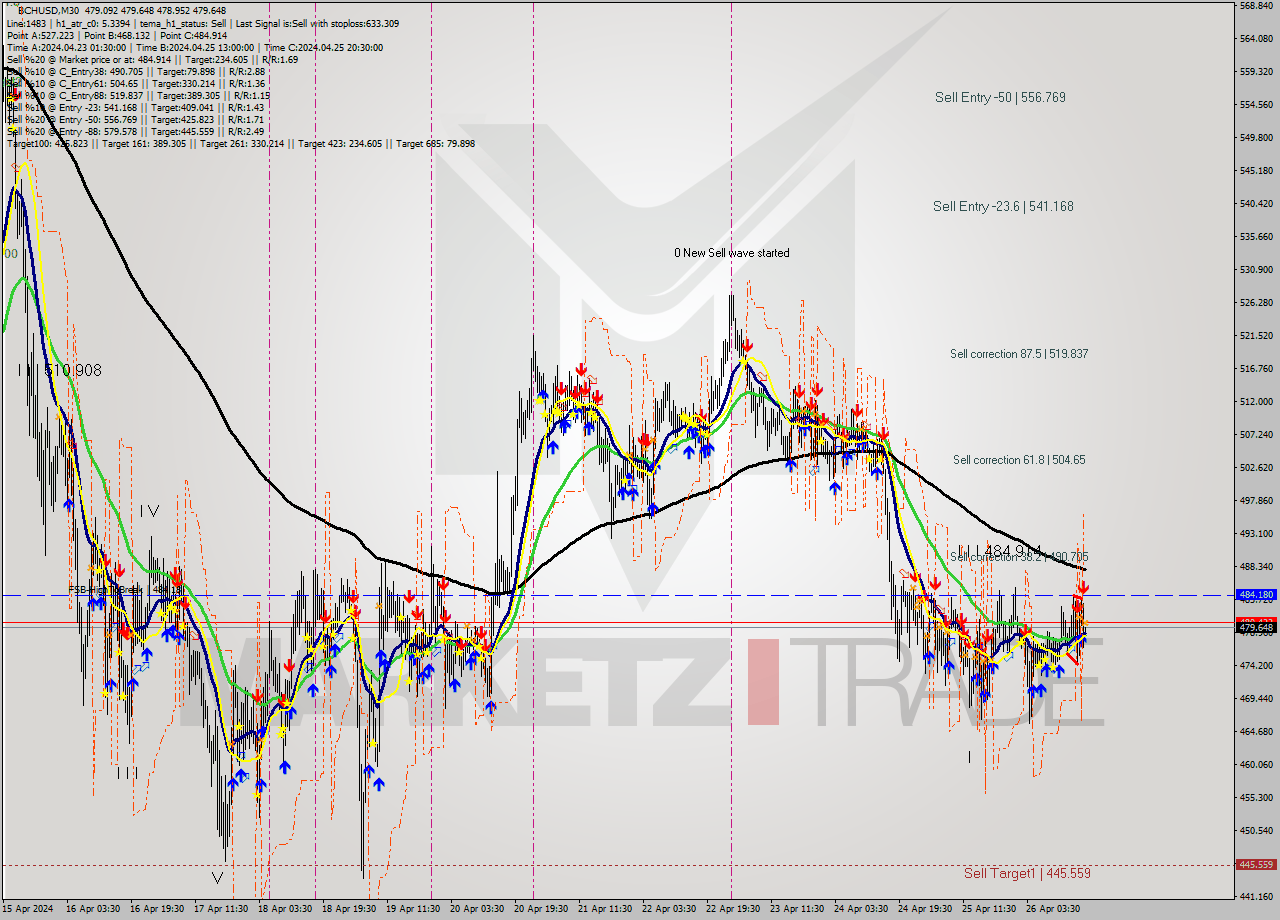This screenshot has width=1280, height=920.
Task: Click the 530.900 price axis value
Action: [x=1255, y=269]
